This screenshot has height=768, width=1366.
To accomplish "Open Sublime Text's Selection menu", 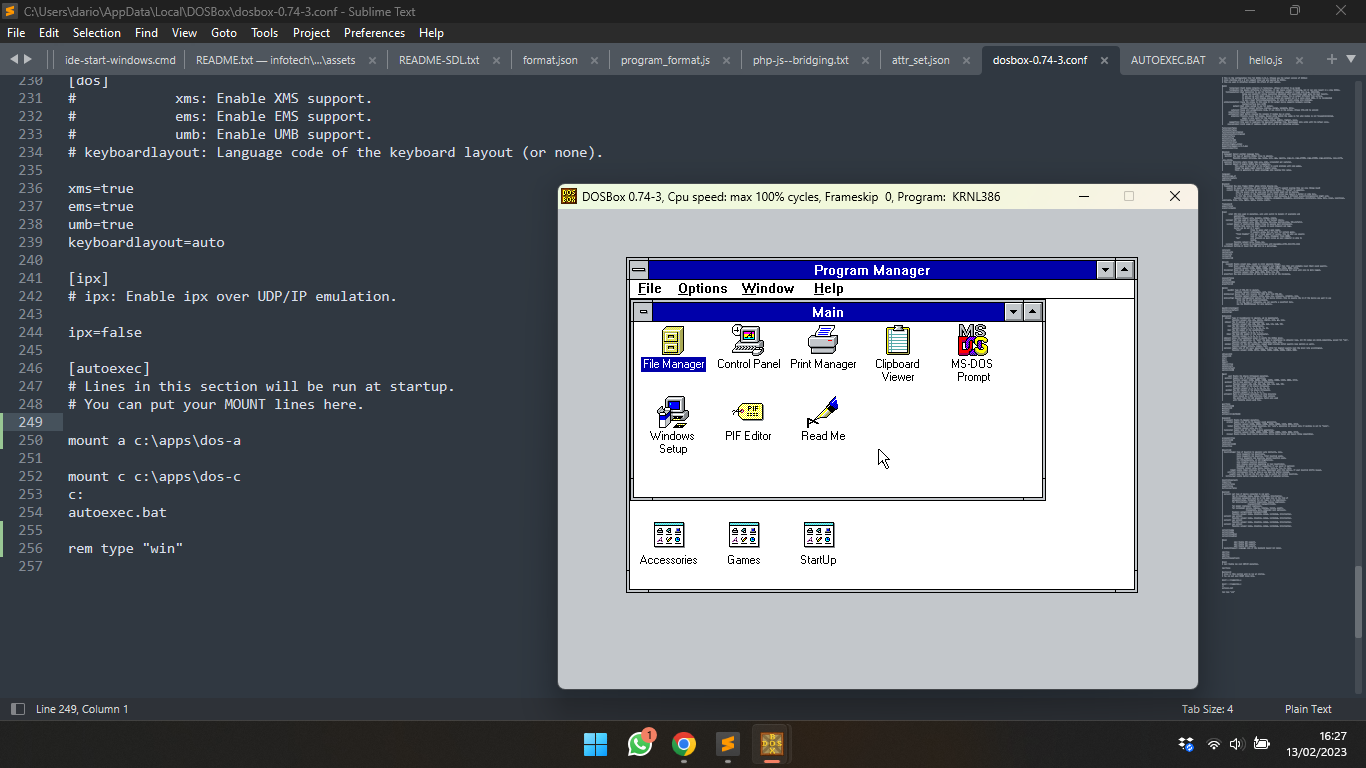I will coord(97,32).
